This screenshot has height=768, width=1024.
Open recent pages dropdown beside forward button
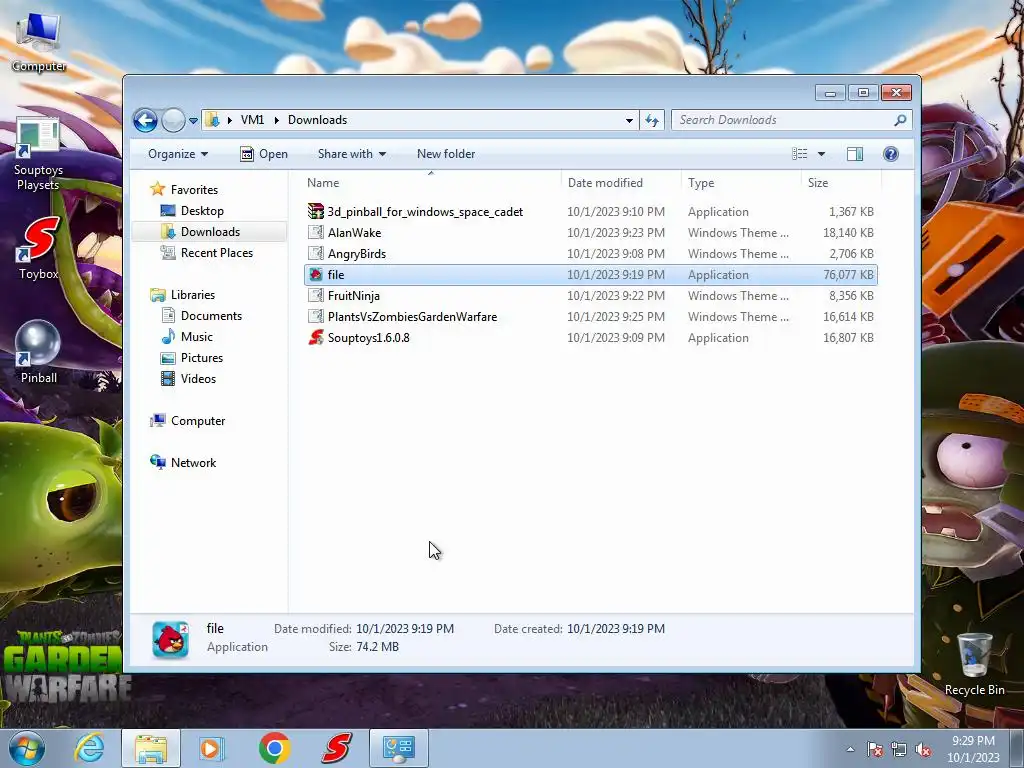(193, 120)
